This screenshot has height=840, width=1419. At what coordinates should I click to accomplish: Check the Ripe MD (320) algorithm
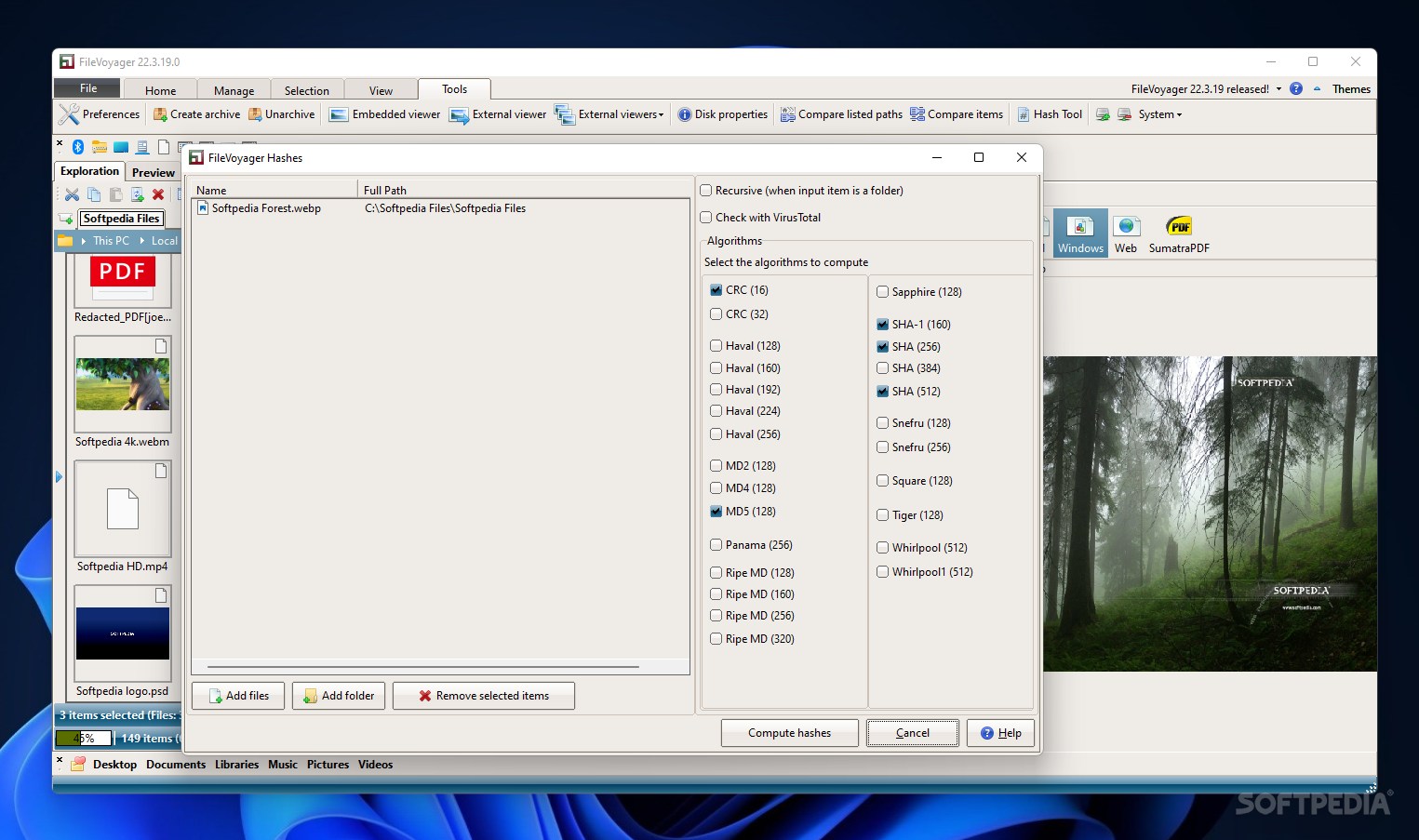click(716, 639)
